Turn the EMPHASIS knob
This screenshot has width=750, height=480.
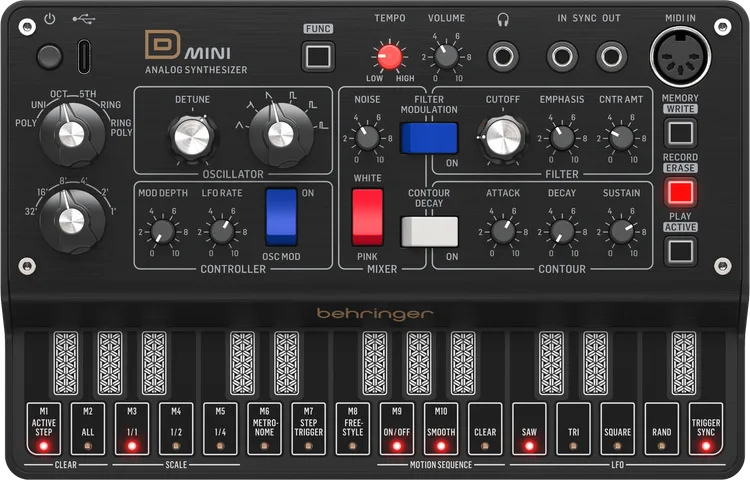click(x=562, y=138)
